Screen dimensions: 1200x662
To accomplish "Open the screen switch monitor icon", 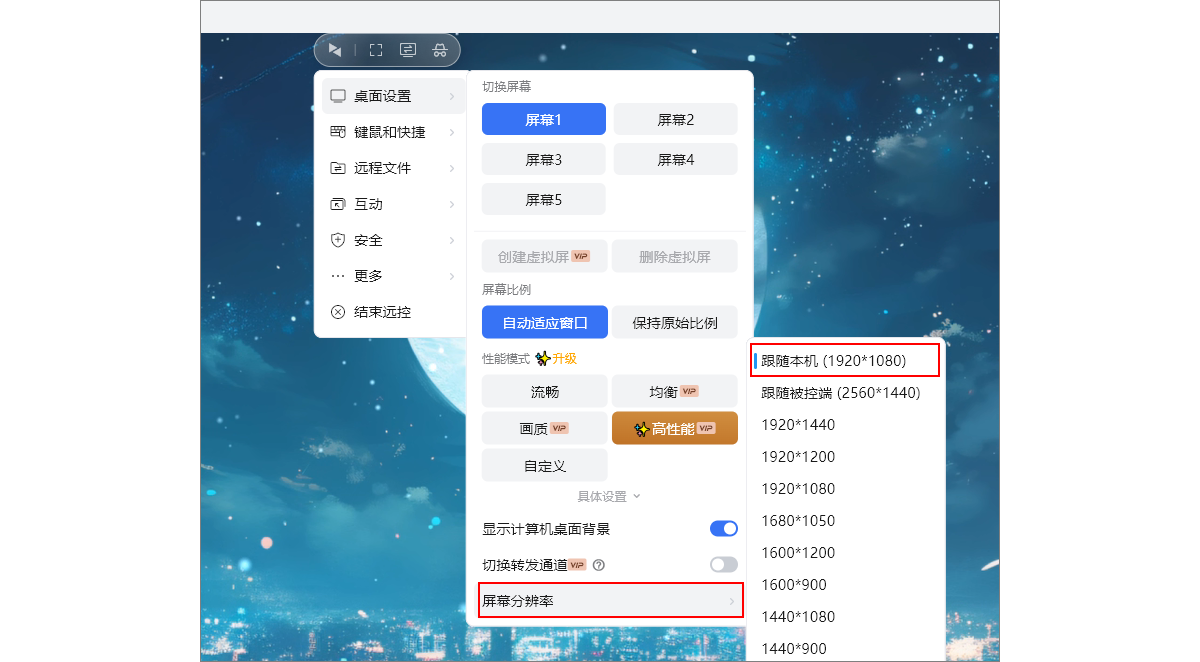I will 407,49.
